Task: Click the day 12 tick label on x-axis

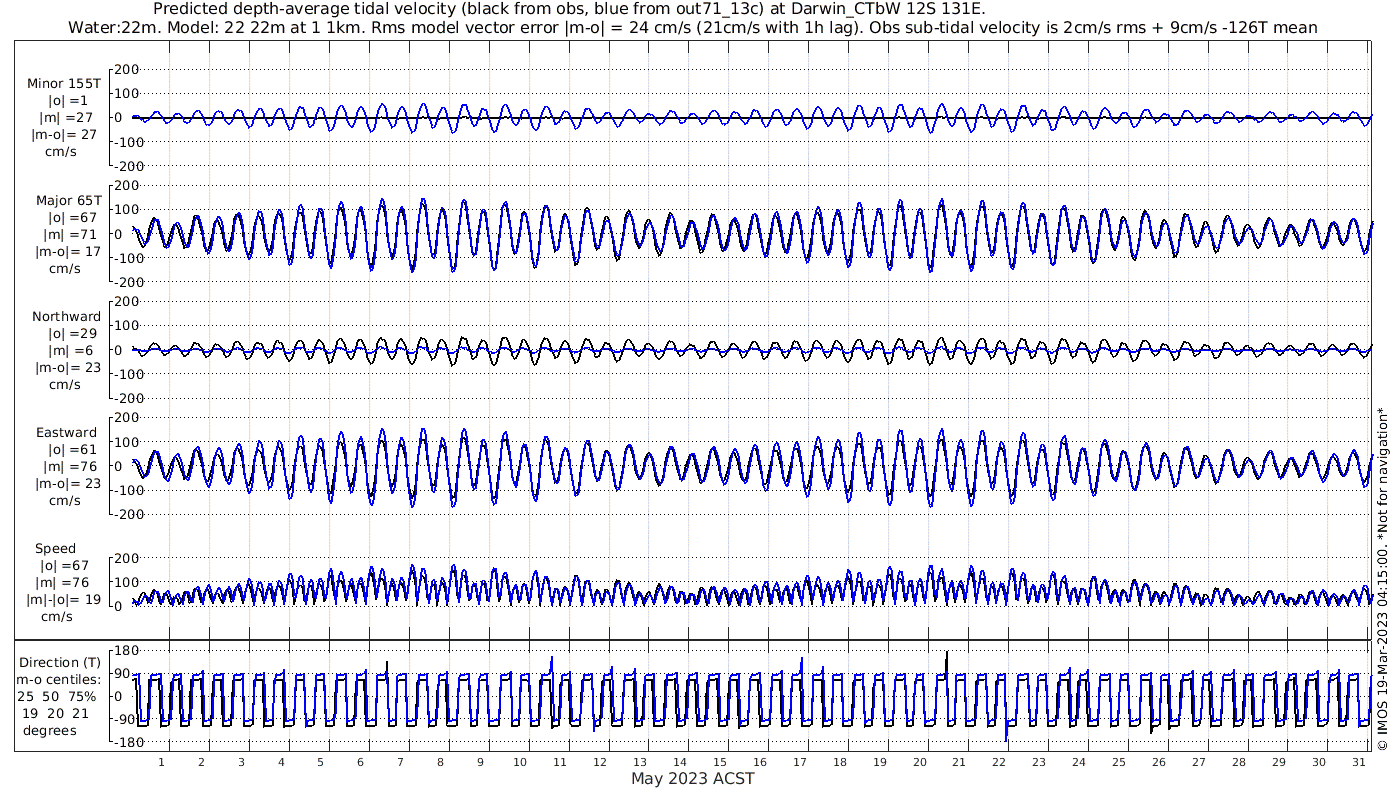Action: pyautogui.click(x=600, y=762)
